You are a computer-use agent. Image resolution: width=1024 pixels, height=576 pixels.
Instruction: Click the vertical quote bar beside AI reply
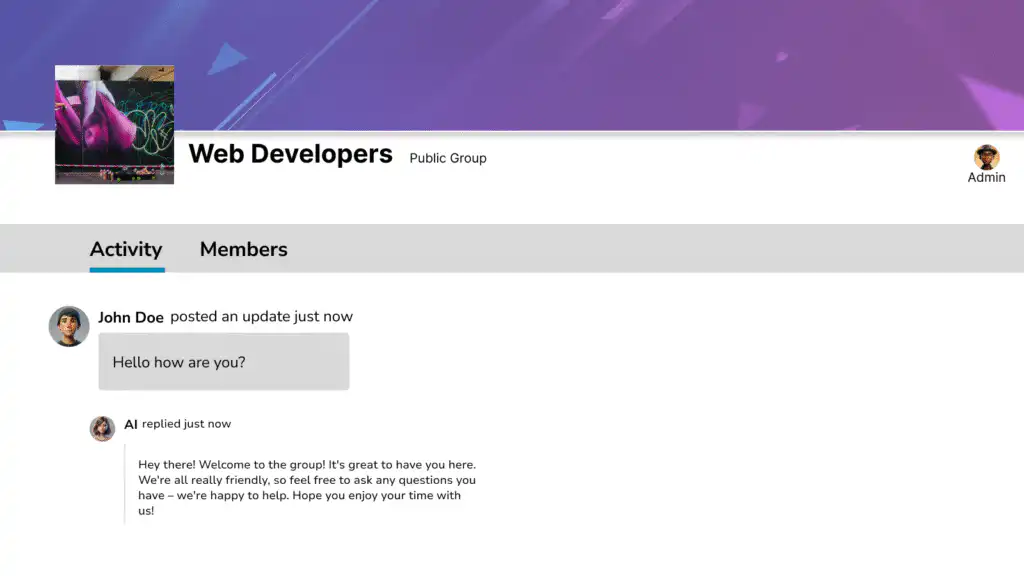point(125,486)
